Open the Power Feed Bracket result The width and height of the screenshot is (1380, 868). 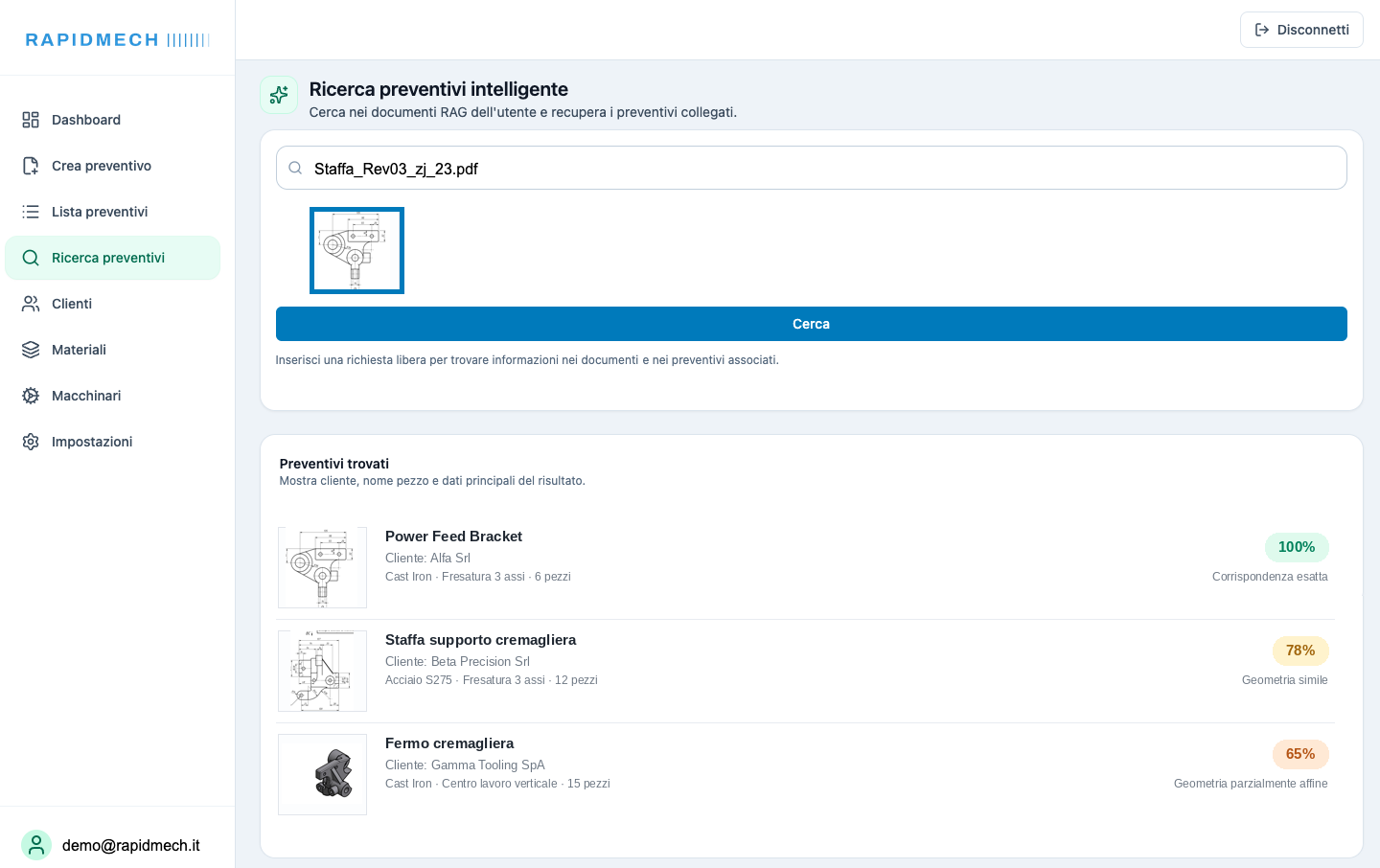805,567
